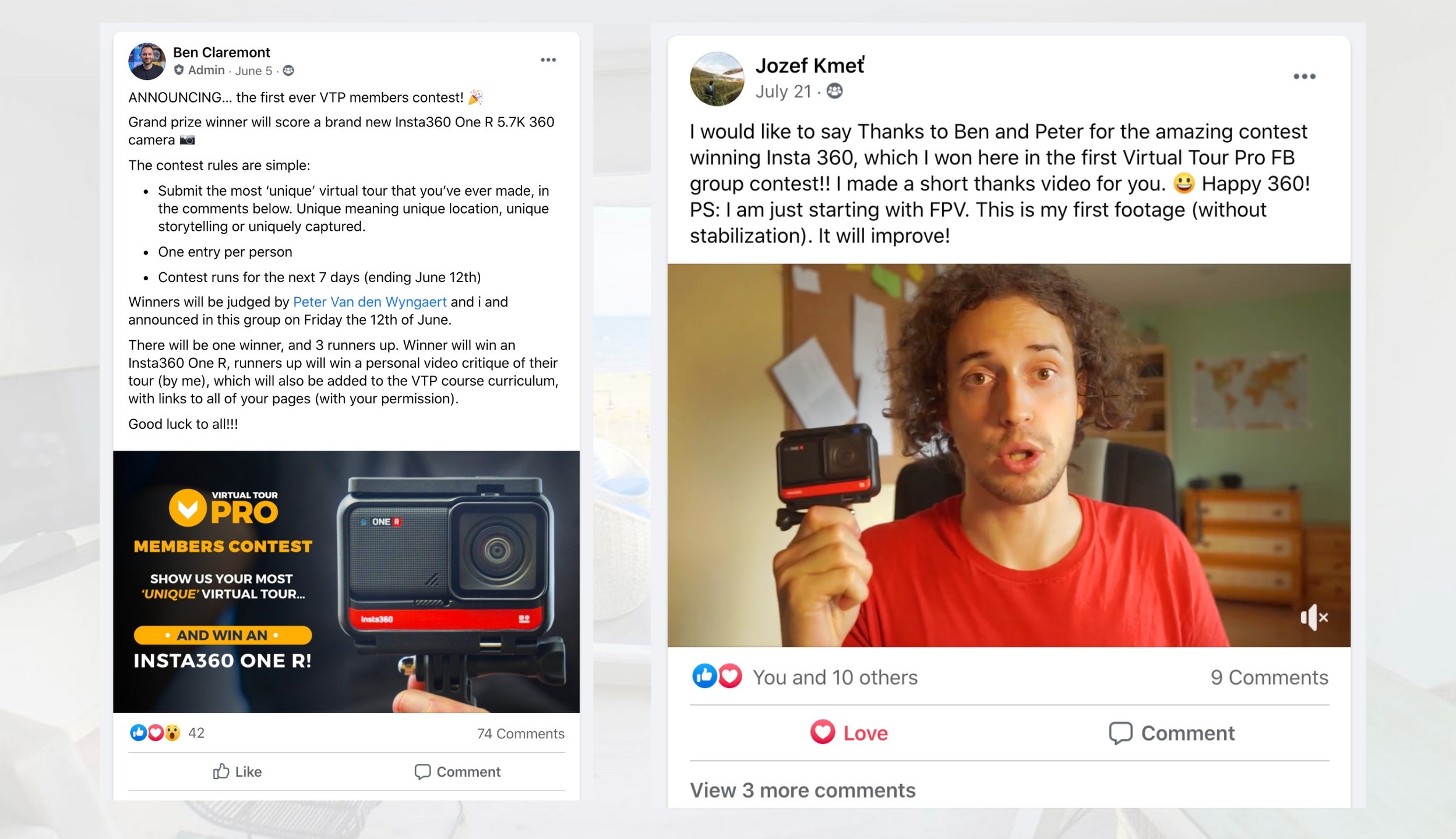Click the Admin badge shield icon
1456x839 pixels.
179,70
